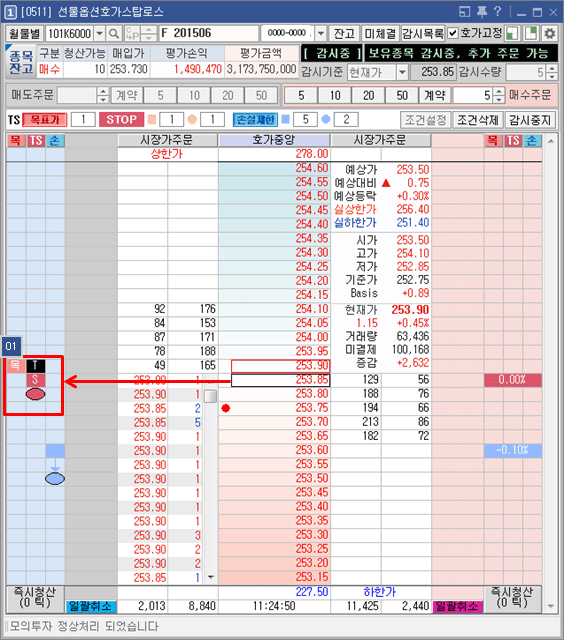Toggle the 호가고정 checkbox

453,33
